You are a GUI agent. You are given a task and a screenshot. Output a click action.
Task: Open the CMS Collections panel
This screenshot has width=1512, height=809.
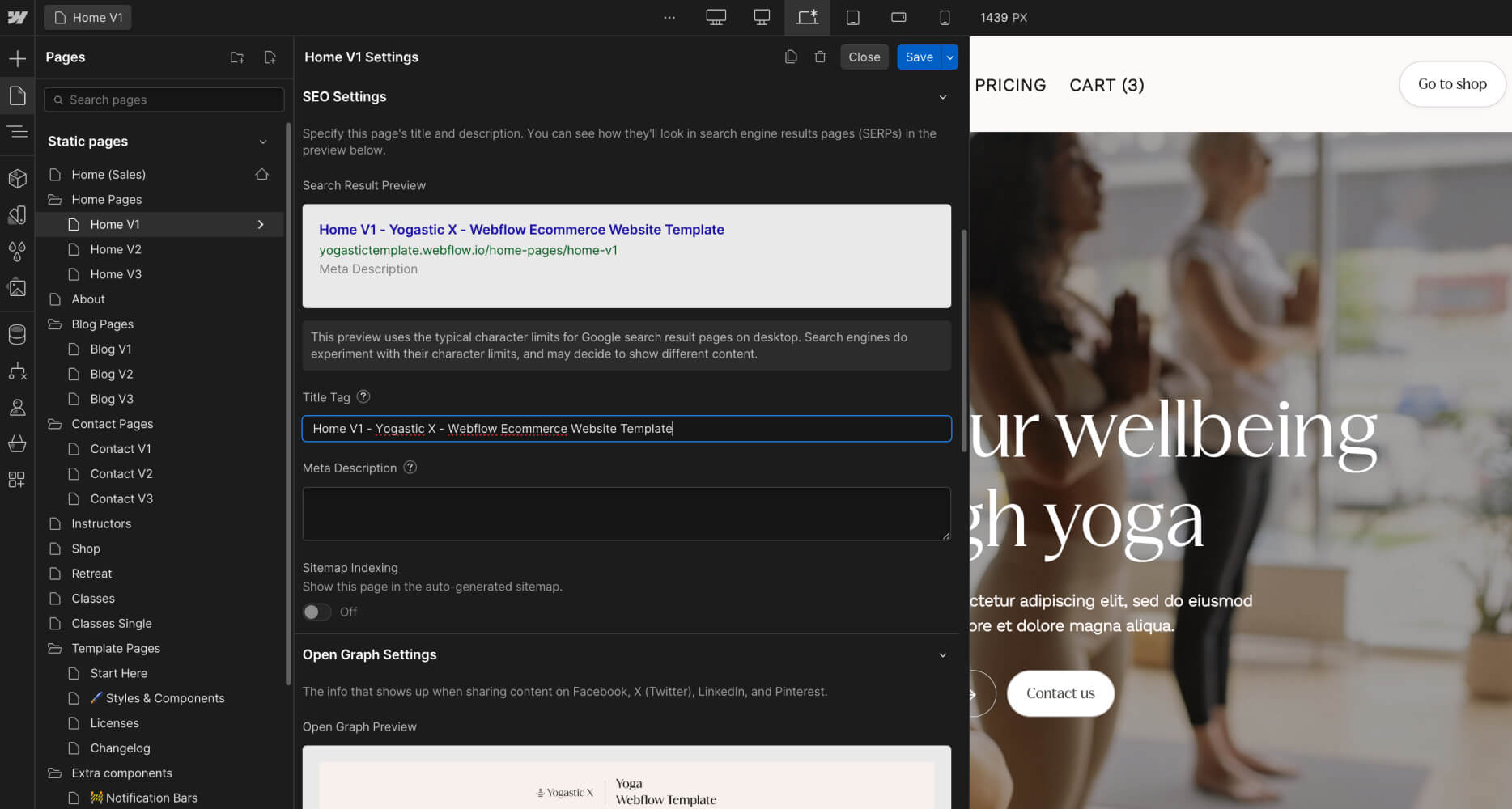pyautogui.click(x=17, y=333)
